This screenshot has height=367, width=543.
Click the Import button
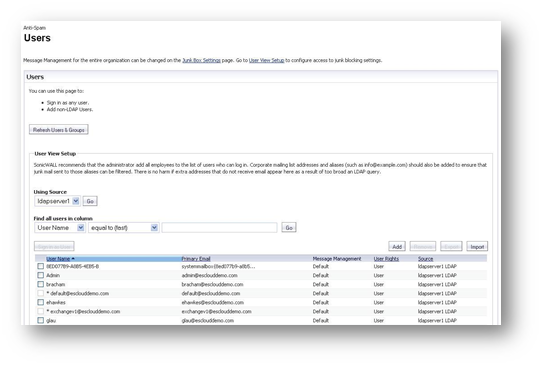tap(477, 247)
